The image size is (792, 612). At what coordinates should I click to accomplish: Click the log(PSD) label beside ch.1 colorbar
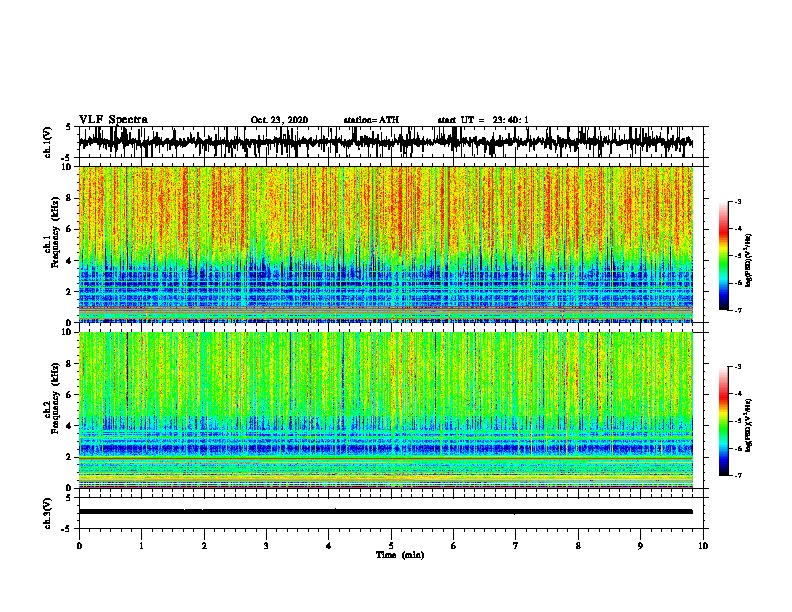coord(749,260)
